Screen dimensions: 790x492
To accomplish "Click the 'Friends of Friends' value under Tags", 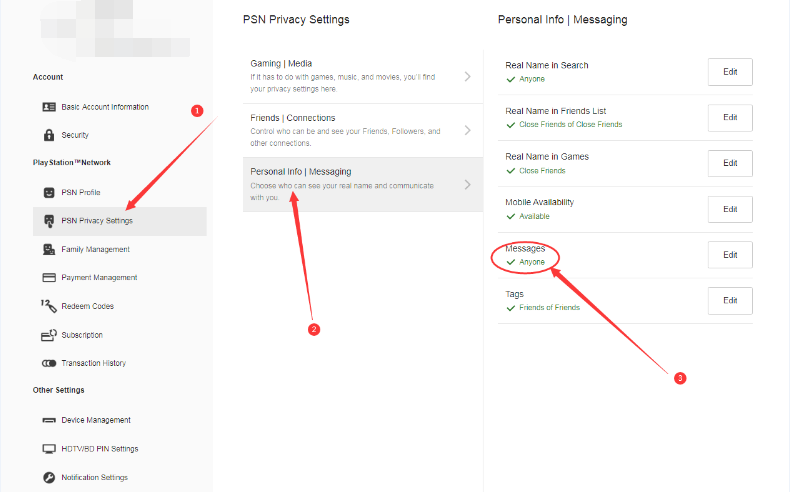I will click(549, 308).
